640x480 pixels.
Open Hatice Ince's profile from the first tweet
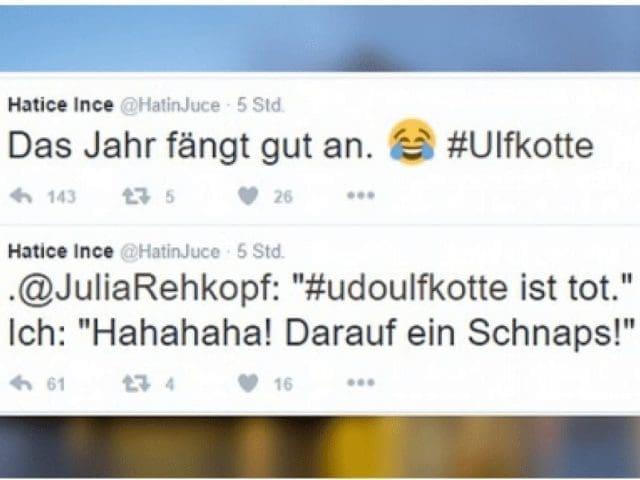[61, 105]
